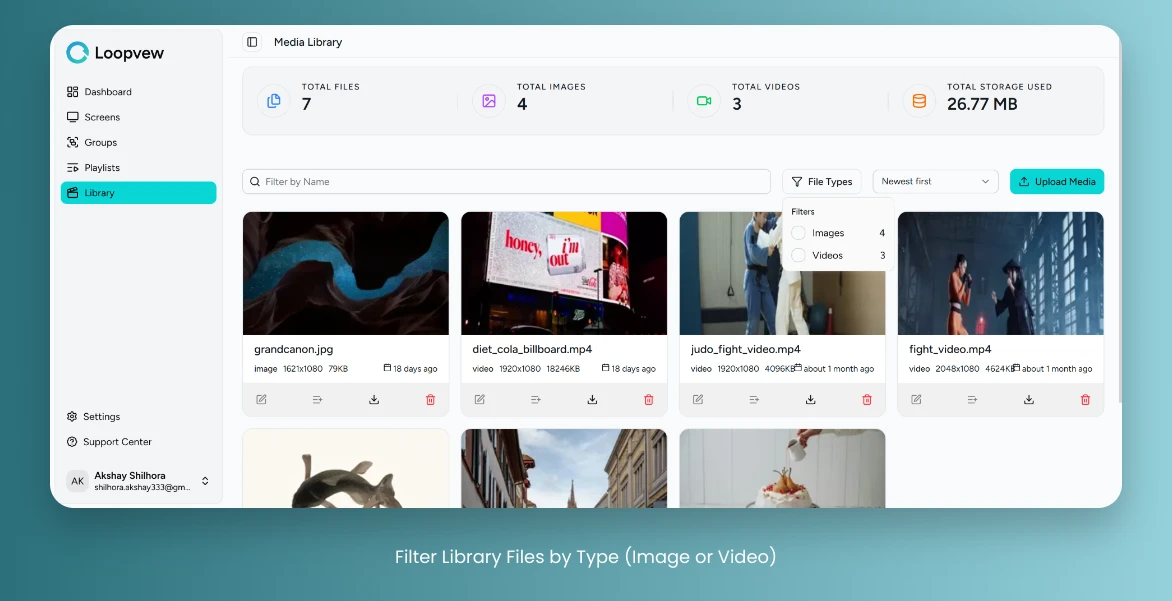The image size is (1172, 601).
Task: Delete diet_cola_billboard.mp4 using its trash icon
Action: (649, 399)
